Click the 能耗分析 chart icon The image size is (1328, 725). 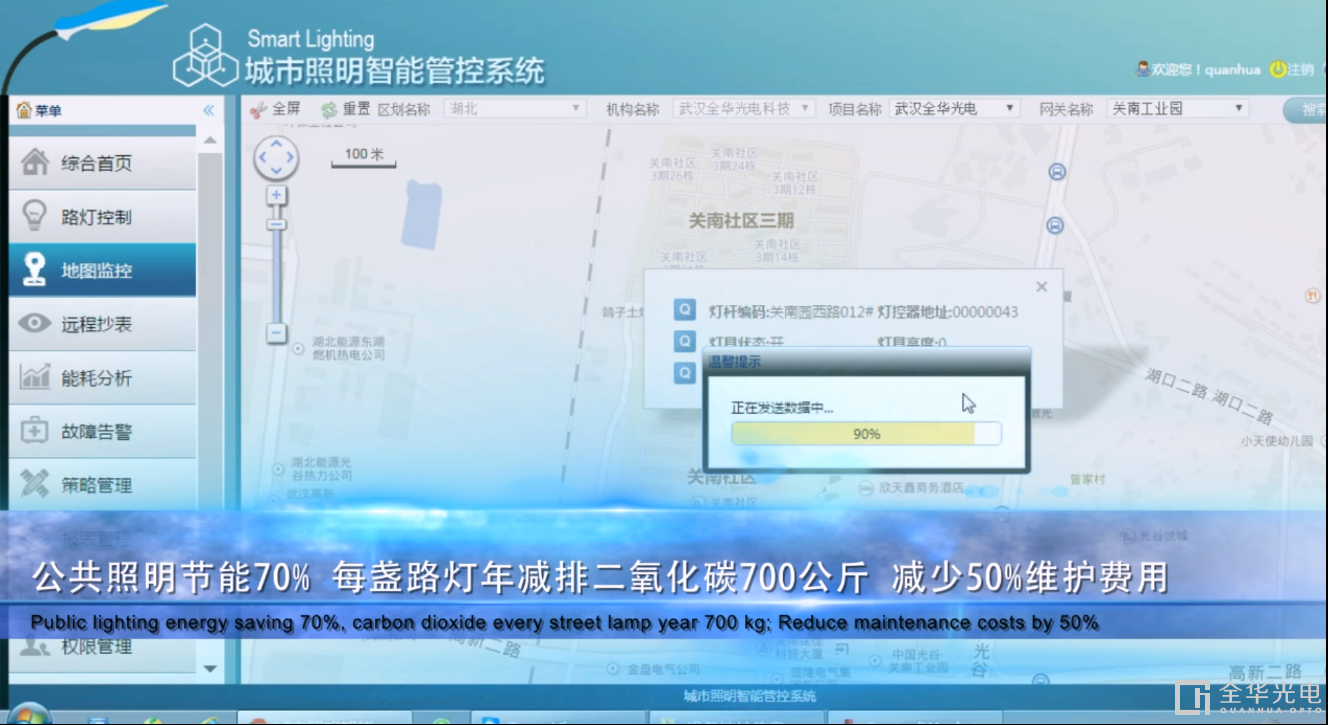click(x=35, y=378)
